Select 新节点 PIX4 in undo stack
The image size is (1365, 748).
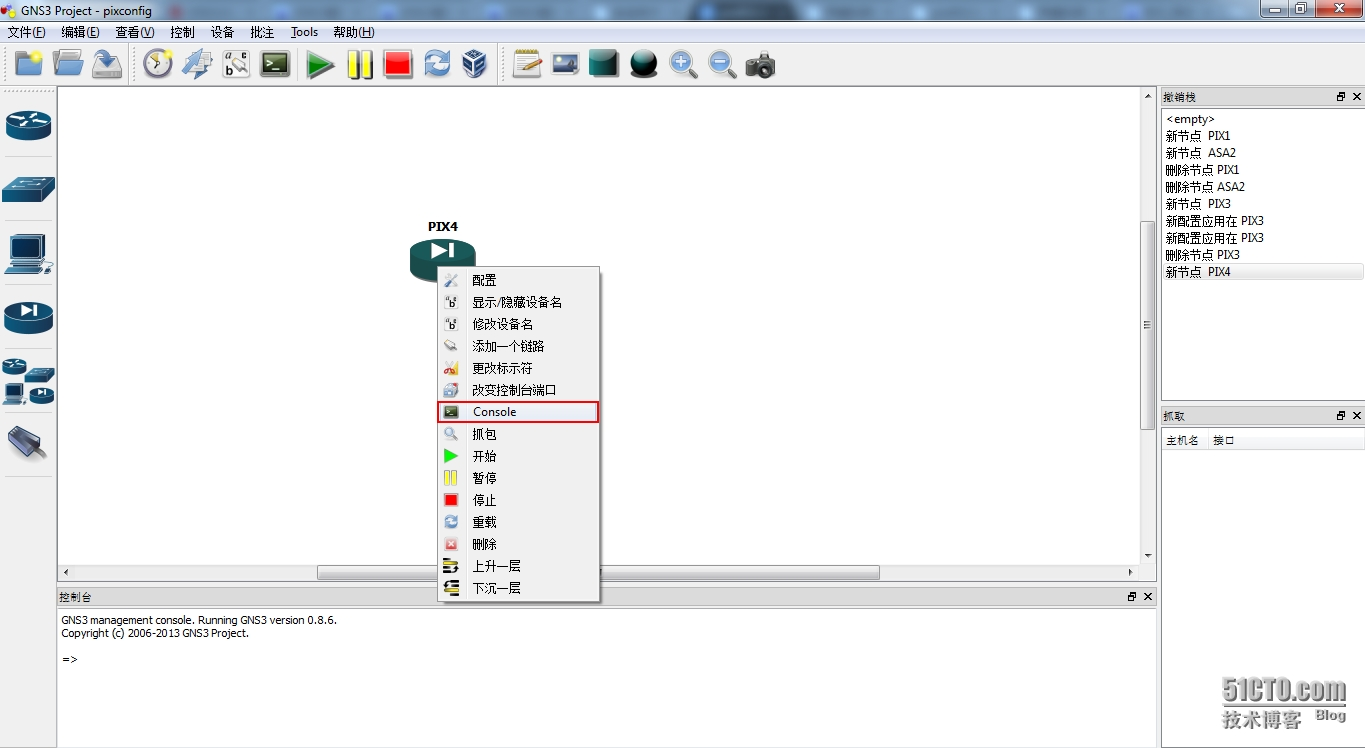pos(1263,272)
